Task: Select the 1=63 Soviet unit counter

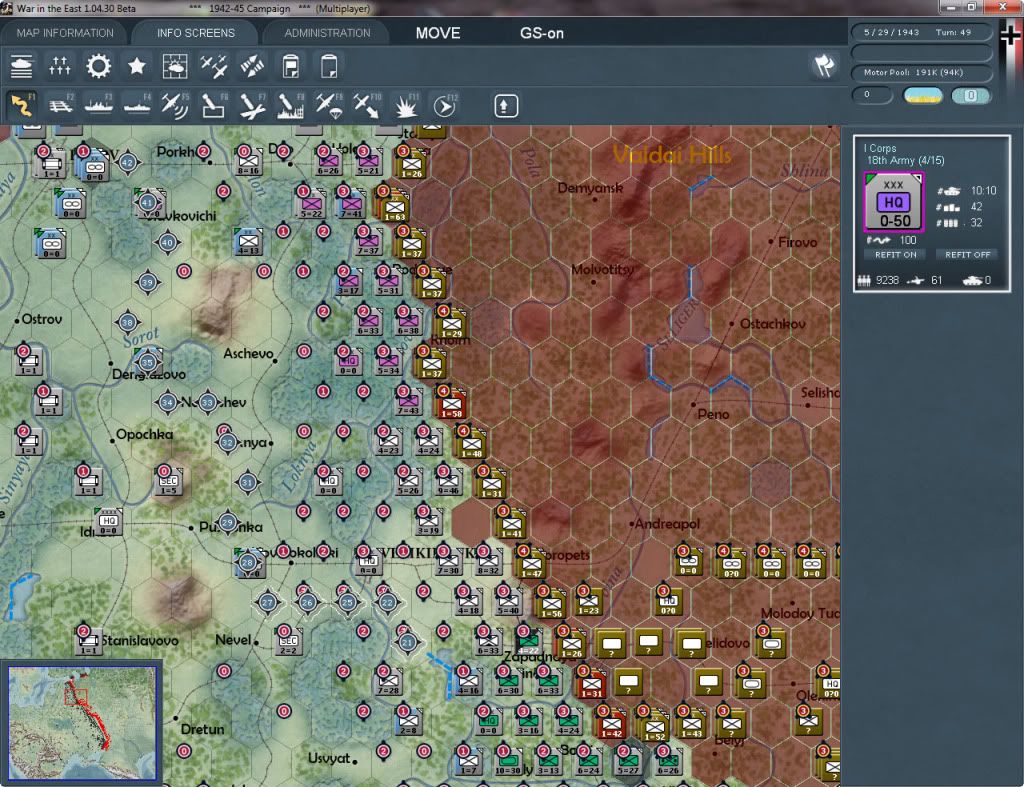Action: (394, 206)
